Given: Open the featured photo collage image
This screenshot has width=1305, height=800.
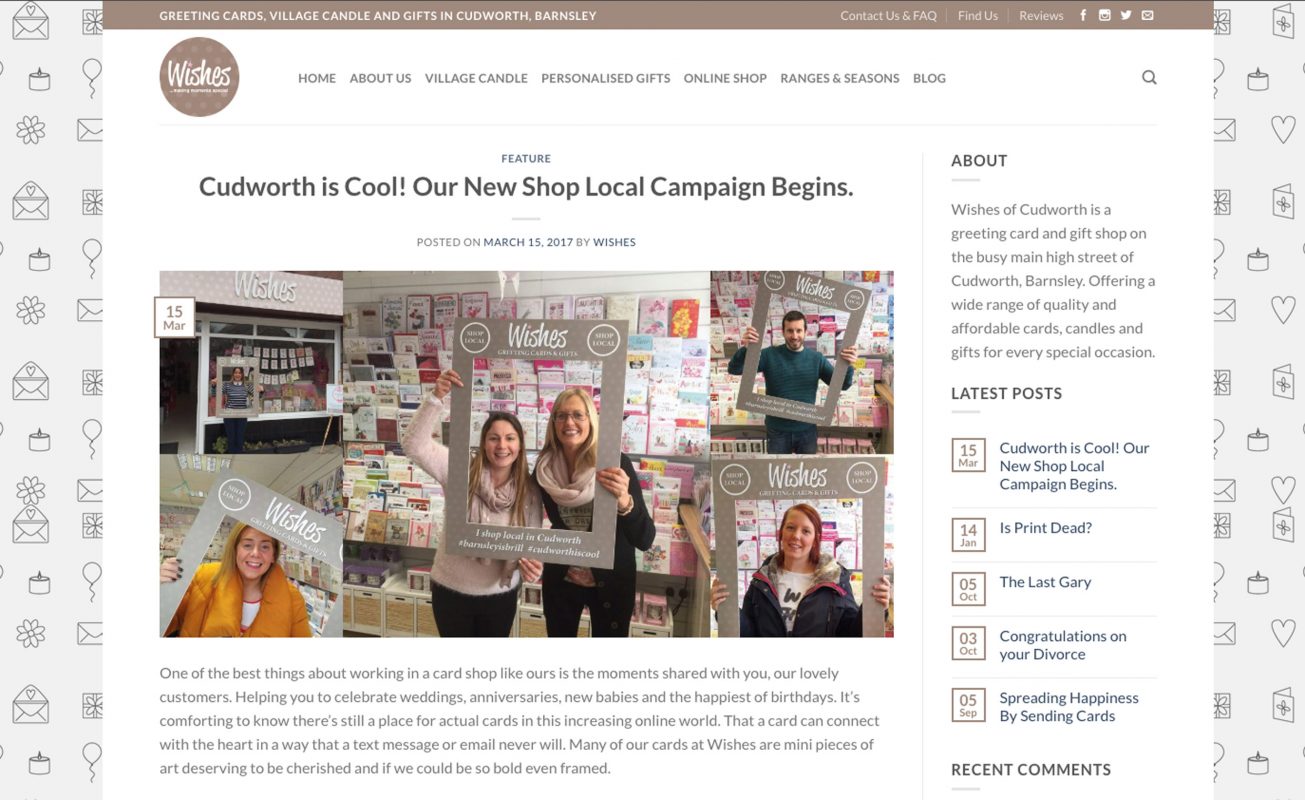Looking at the screenshot, I should (526, 454).
